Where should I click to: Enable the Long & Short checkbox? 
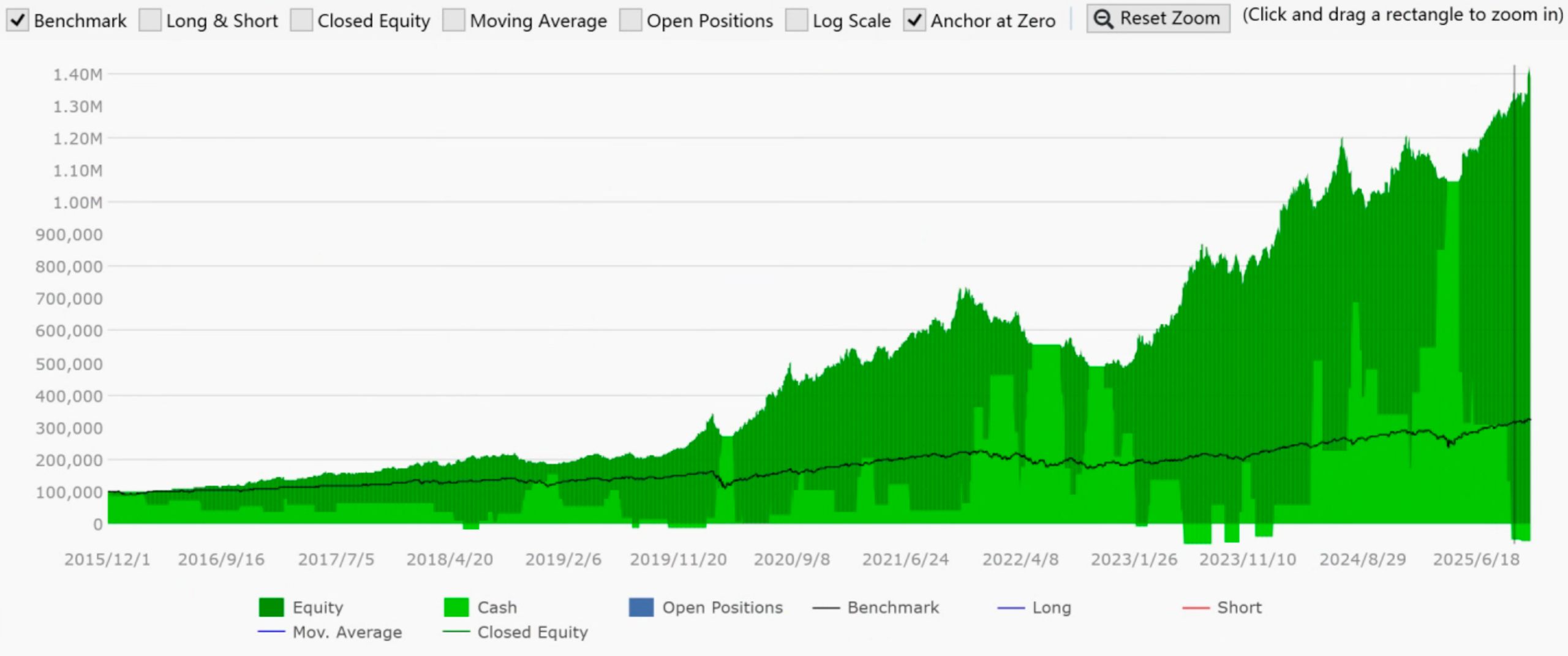(149, 20)
